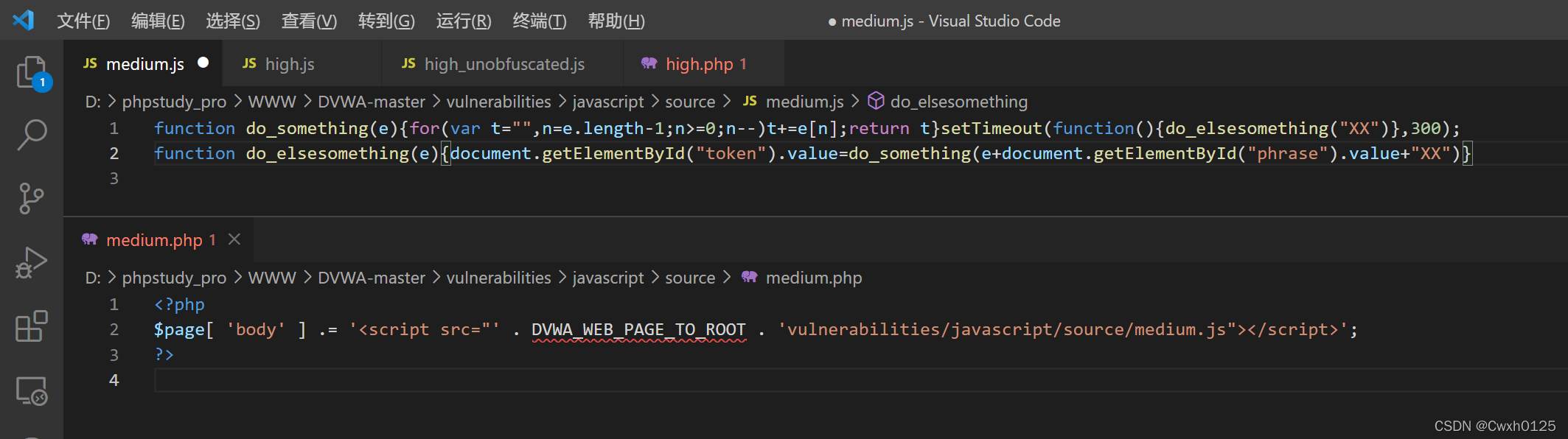Click DVWA-master in lower breadcrumb

click(372, 278)
